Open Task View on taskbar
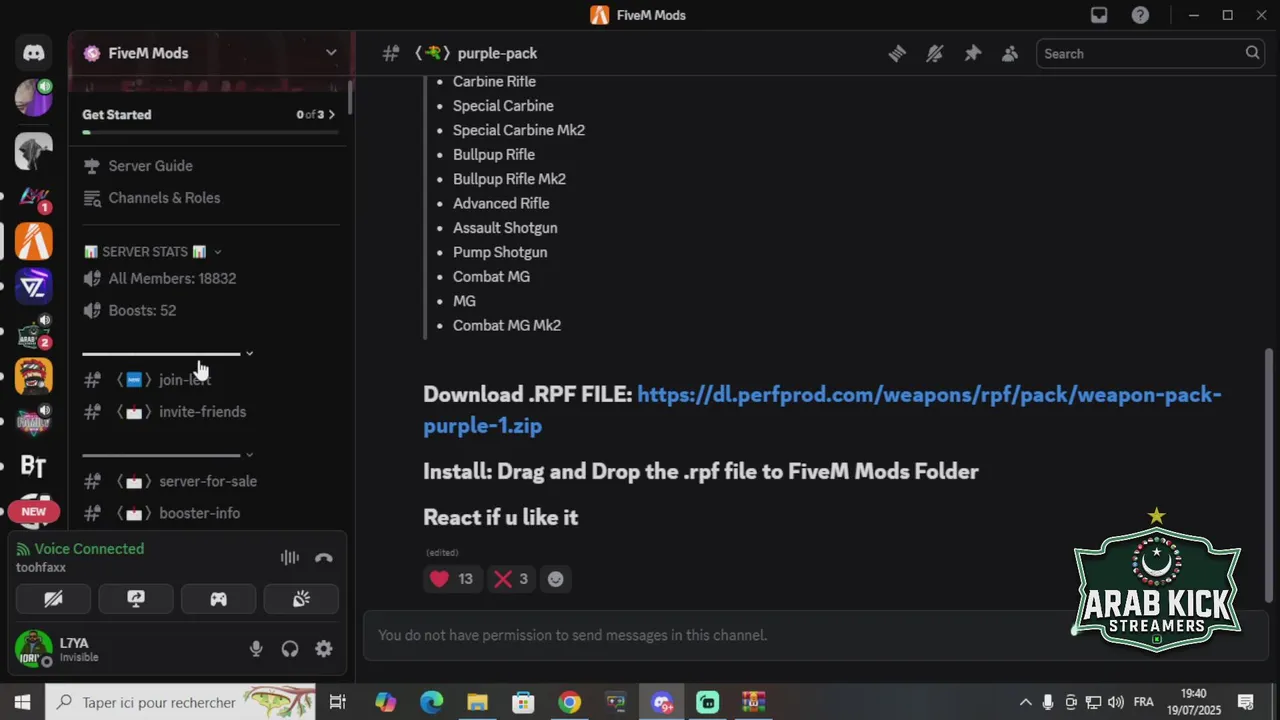The height and width of the screenshot is (720, 1280). [x=338, y=702]
